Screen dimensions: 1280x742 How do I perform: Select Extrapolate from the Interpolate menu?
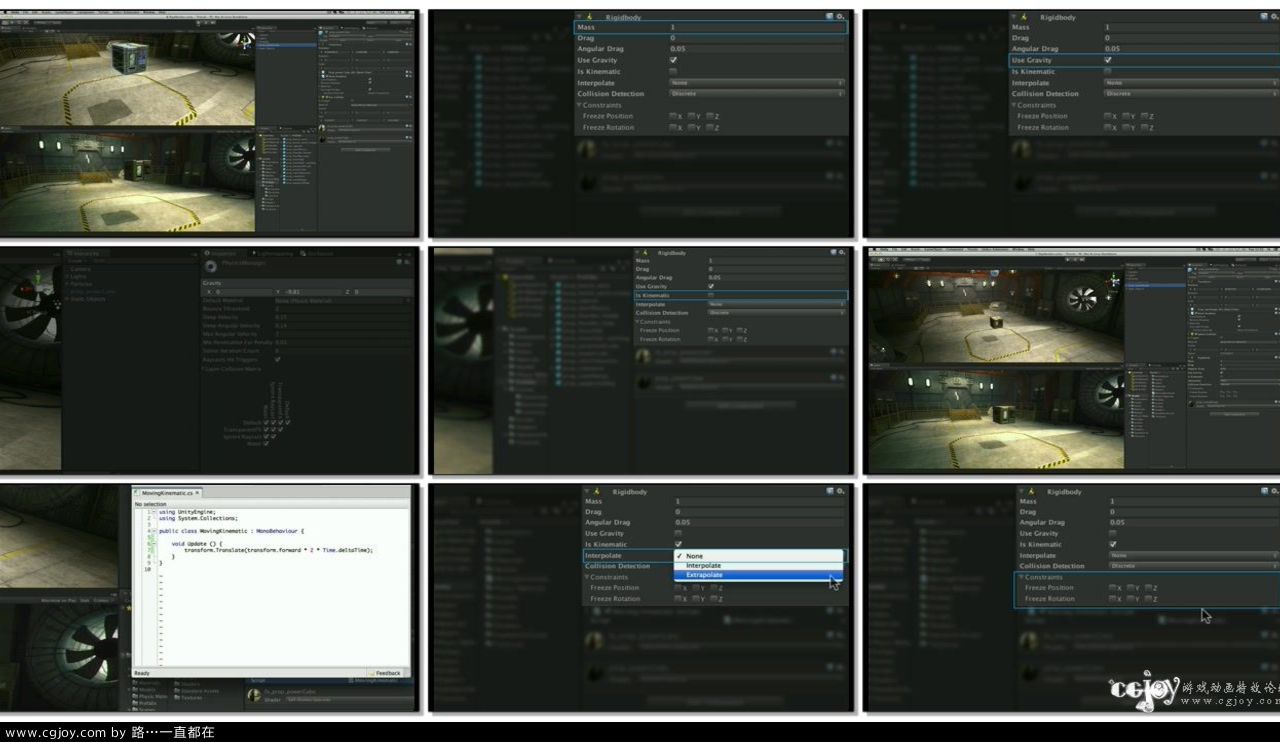point(704,575)
